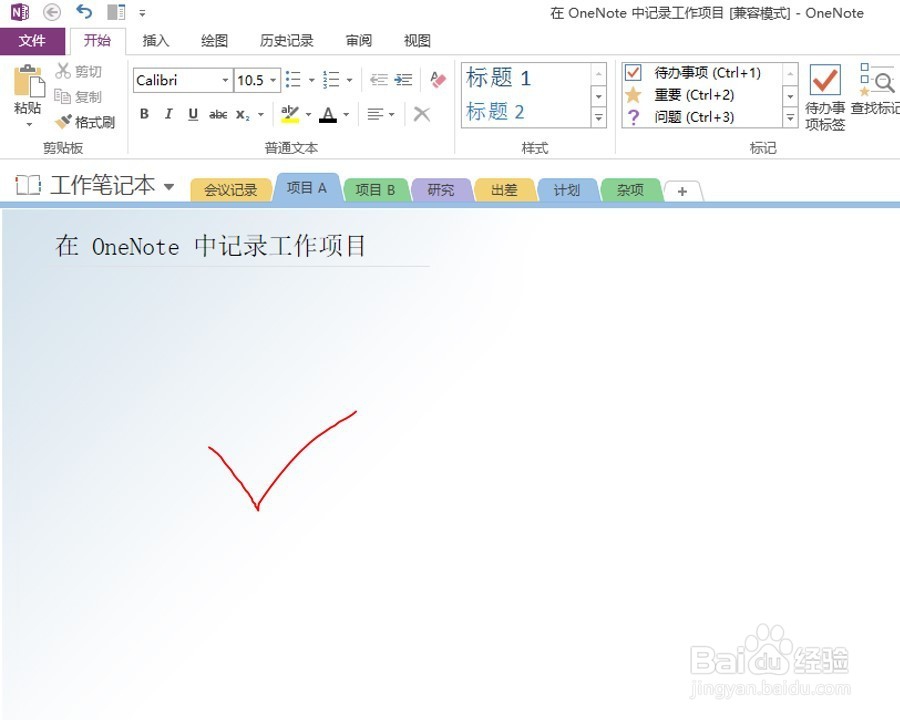900x720 pixels.
Task: Open the highlight color dropdown
Action: 308,114
